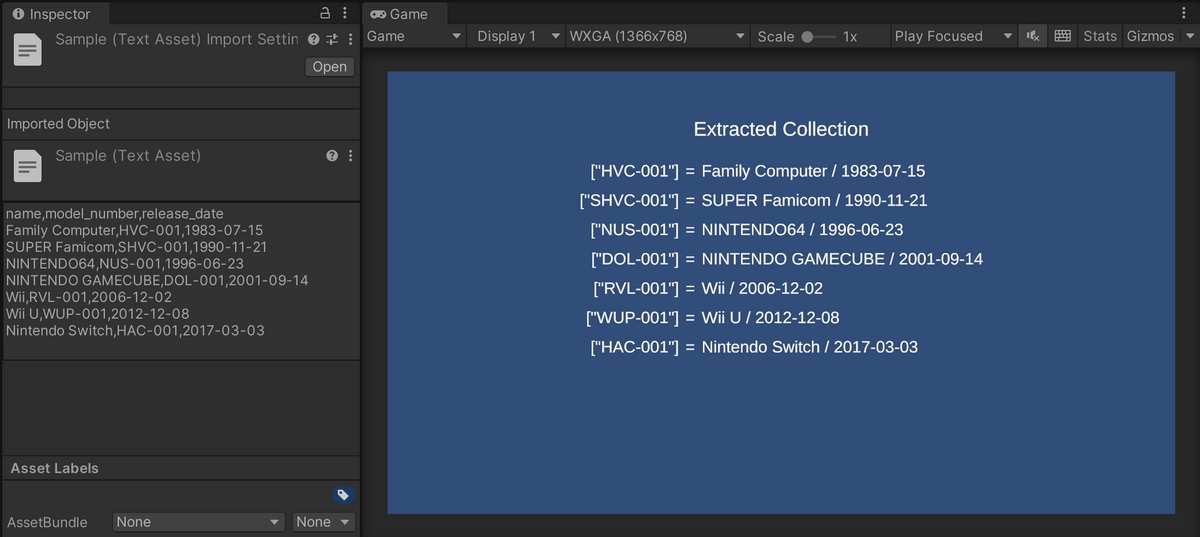This screenshot has height=537, width=1200.
Task: Click the 'Nintendo Switch,HAC-001,2017-03-03' line
Action: pos(135,330)
